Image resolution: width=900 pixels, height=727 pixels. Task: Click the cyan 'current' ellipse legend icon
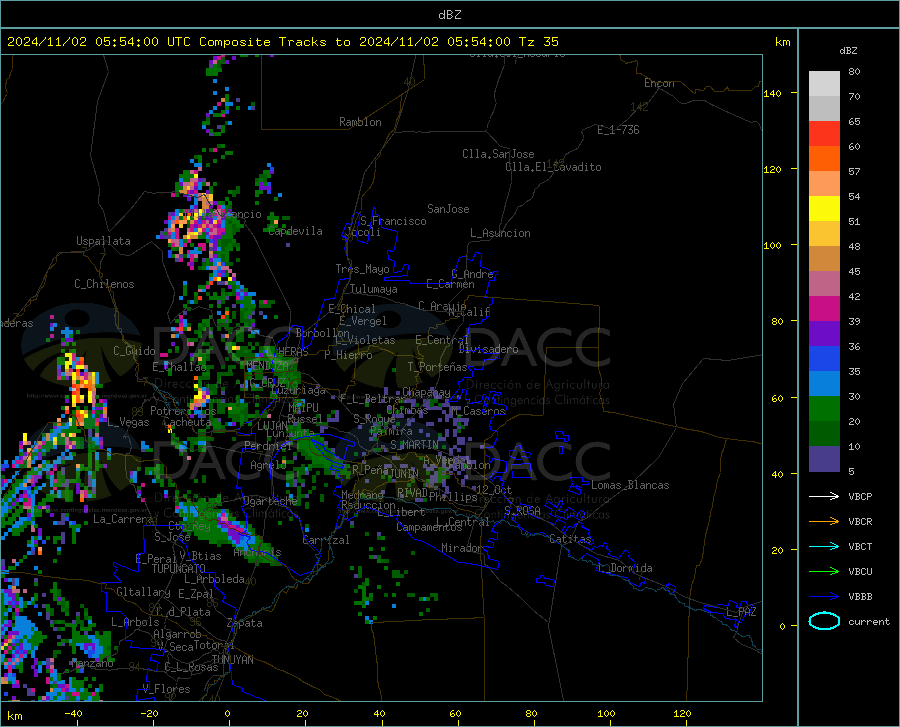824,621
